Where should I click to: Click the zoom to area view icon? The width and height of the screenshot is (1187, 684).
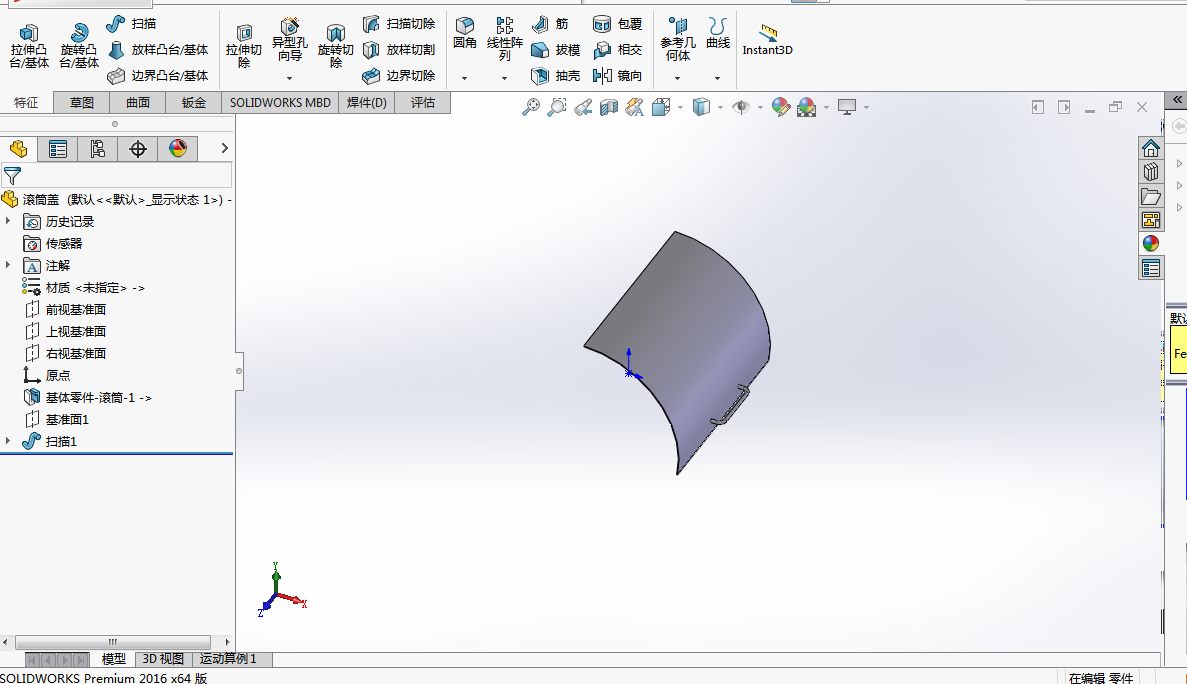coord(557,107)
